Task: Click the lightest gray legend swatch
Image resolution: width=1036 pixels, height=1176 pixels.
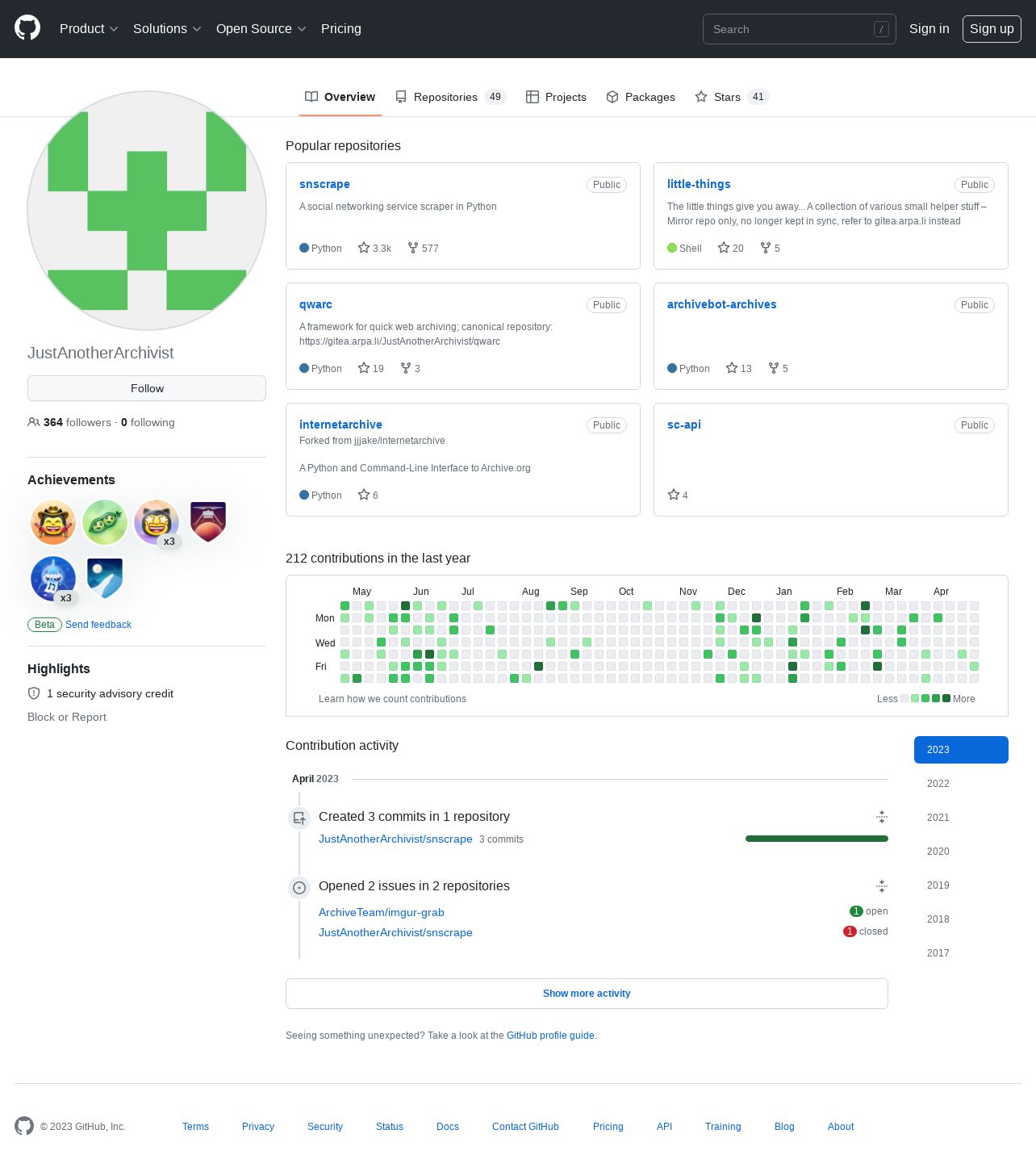Action: (904, 698)
